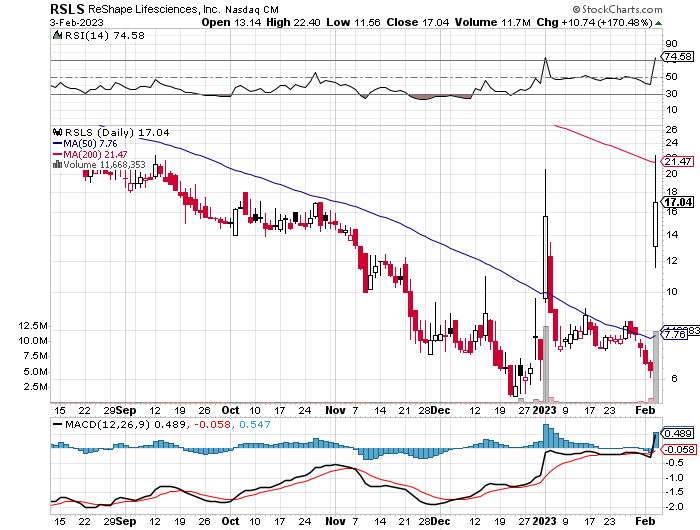The height and width of the screenshot is (530, 700).
Task: Click the Low 11.56 value
Action: [x=353, y=22]
